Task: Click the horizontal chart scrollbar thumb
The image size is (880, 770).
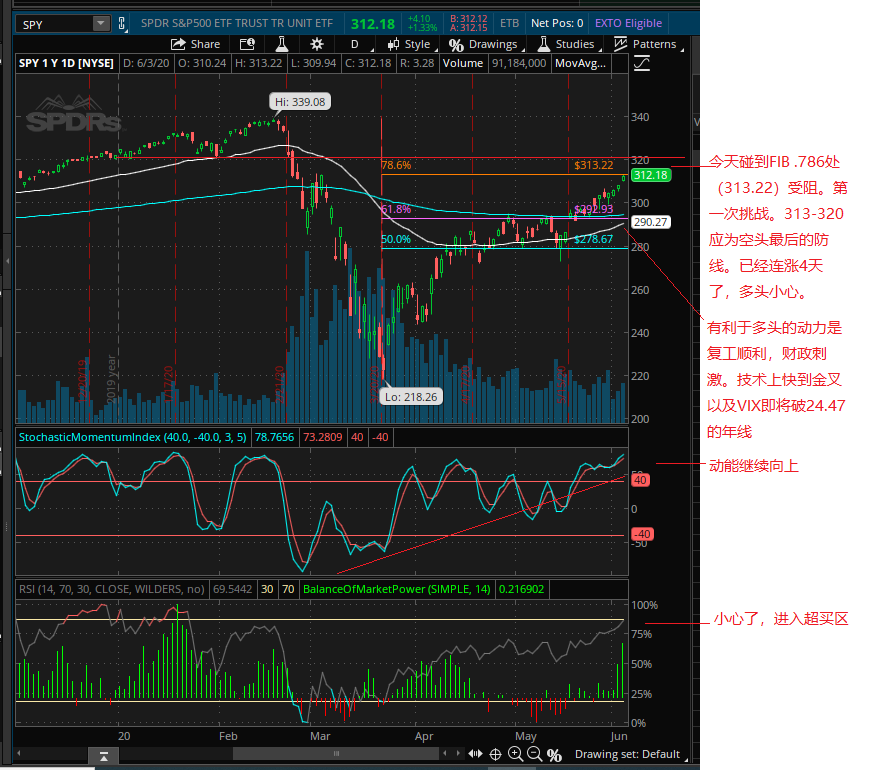Action: (336, 753)
